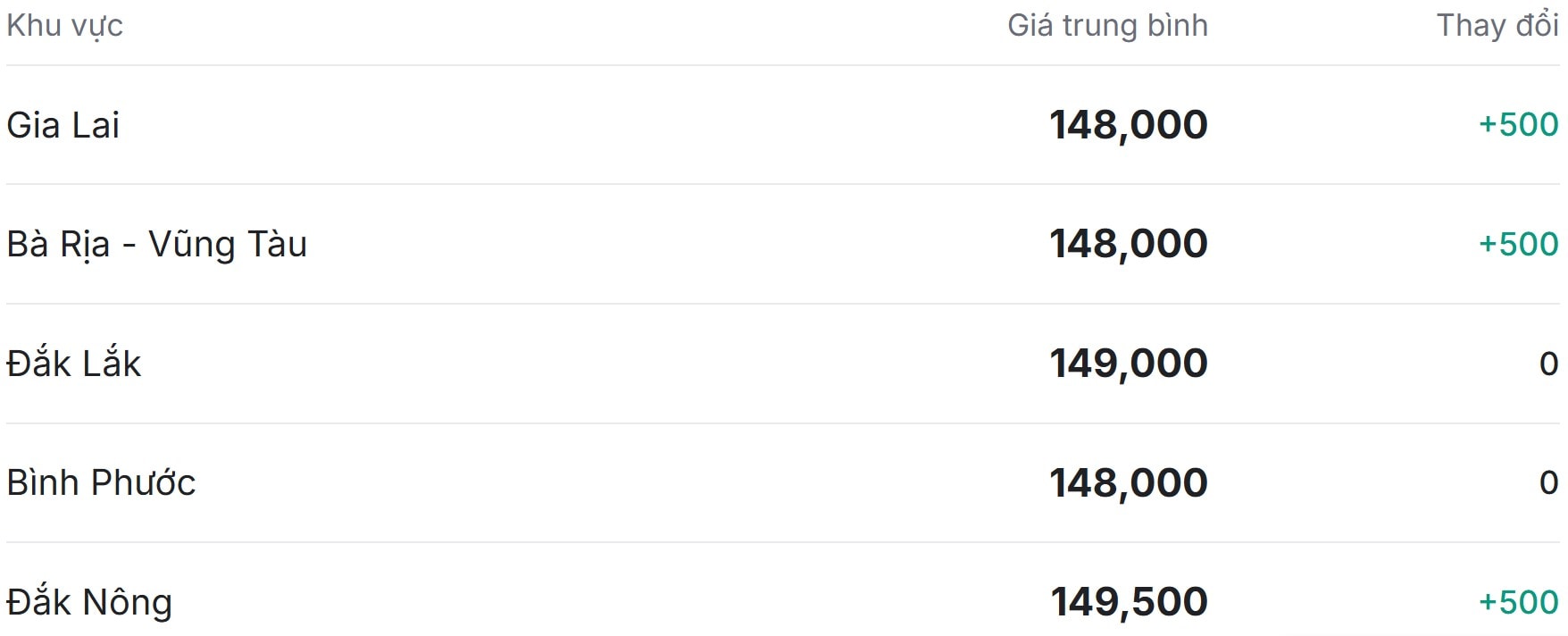
Task: Click Bình Phước's 148,000 average price
Action: [1128, 482]
